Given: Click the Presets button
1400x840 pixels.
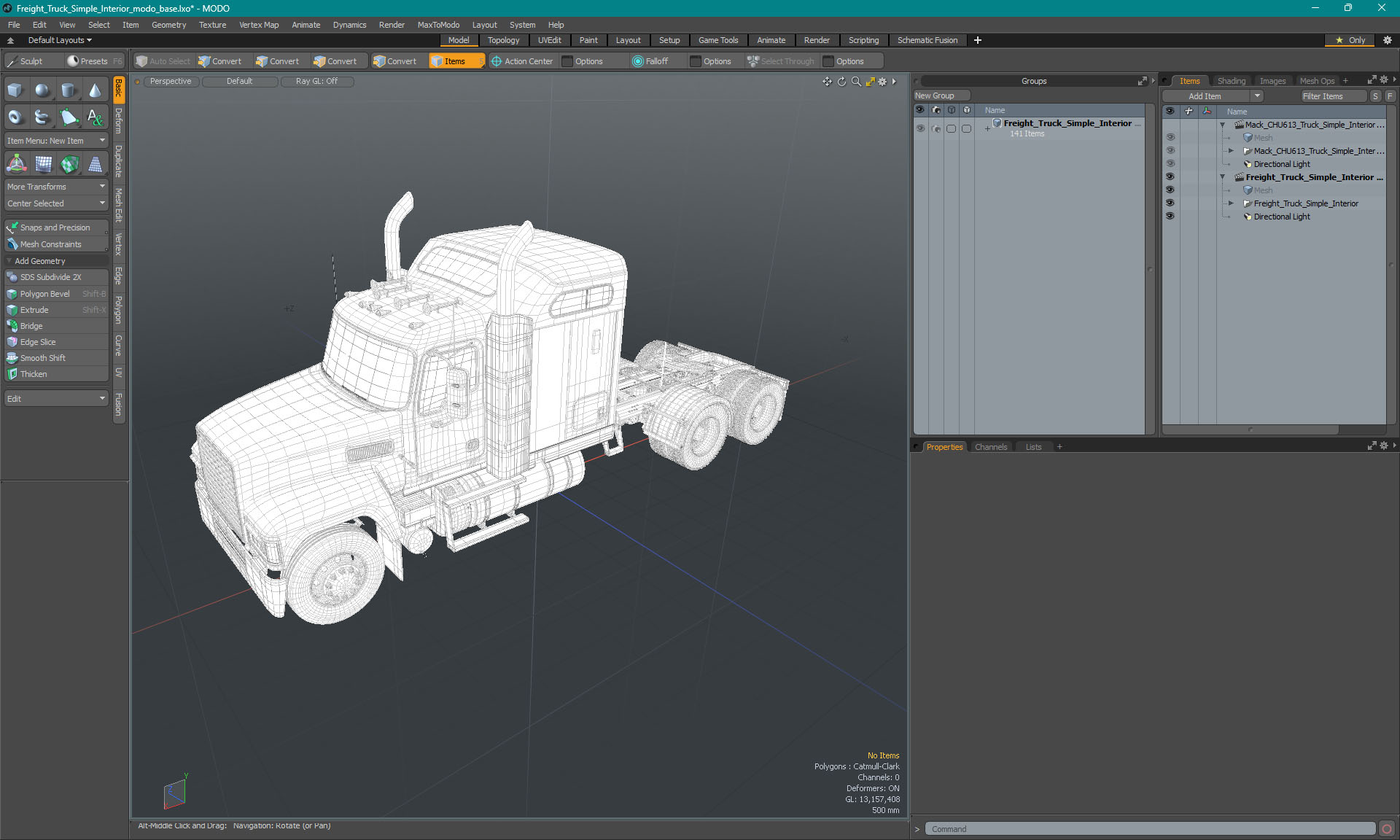Looking at the screenshot, I should click(x=94, y=61).
